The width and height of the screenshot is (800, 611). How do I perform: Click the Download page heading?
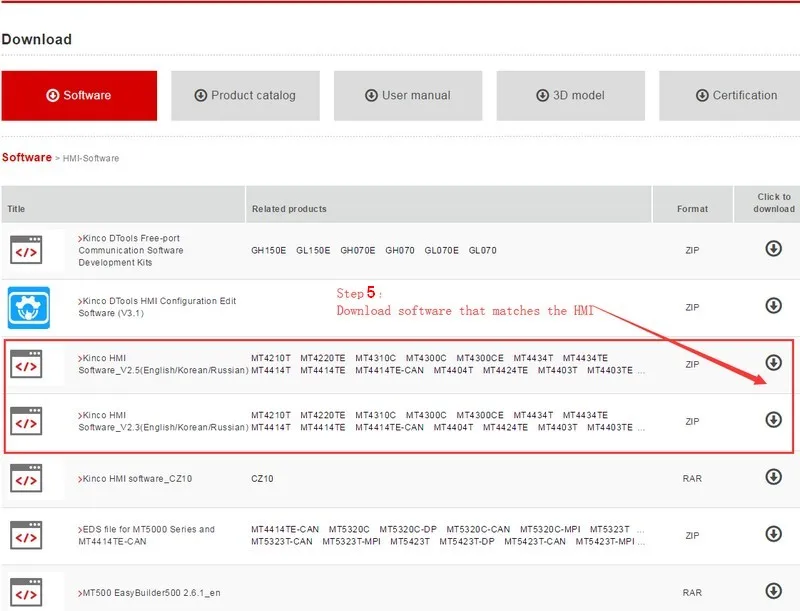37,39
